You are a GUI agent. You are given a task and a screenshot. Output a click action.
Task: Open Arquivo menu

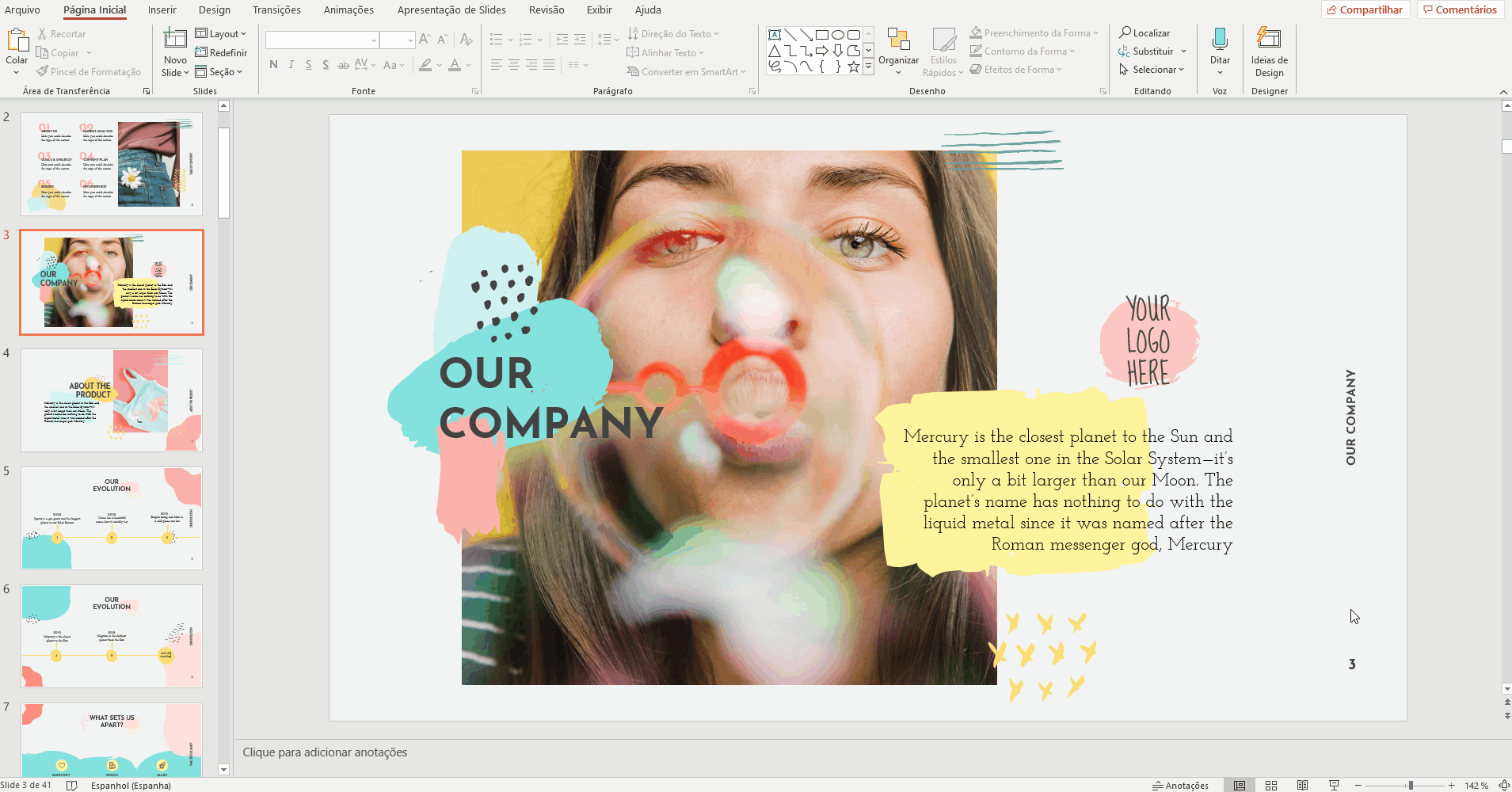point(22,10)
